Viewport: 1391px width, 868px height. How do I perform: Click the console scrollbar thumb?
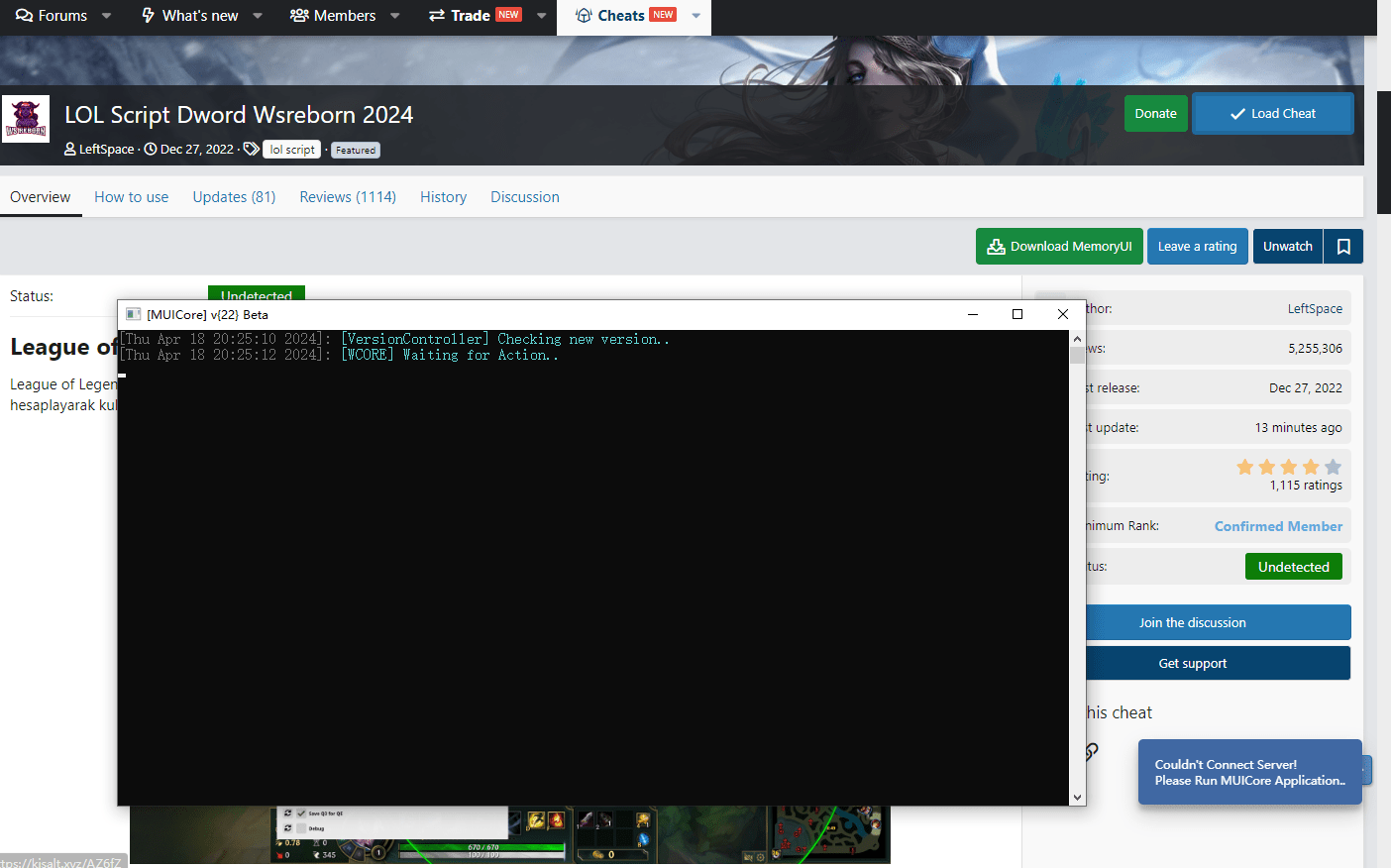tap(1077, 356)
